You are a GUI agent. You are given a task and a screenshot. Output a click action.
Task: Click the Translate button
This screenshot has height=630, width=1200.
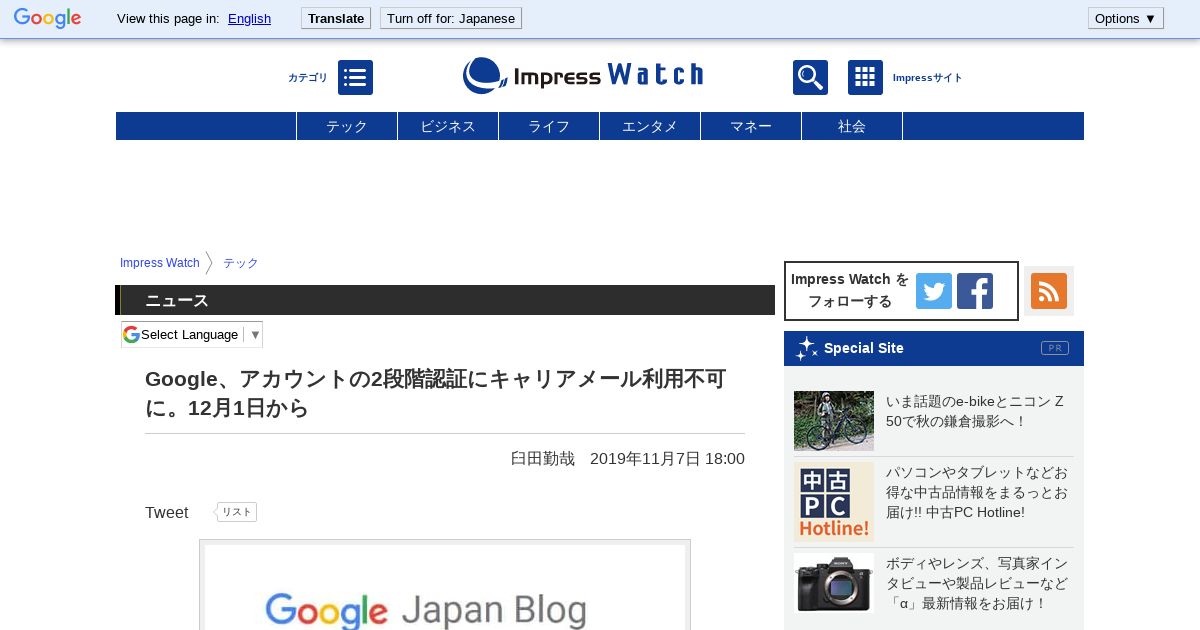(336, 18)
